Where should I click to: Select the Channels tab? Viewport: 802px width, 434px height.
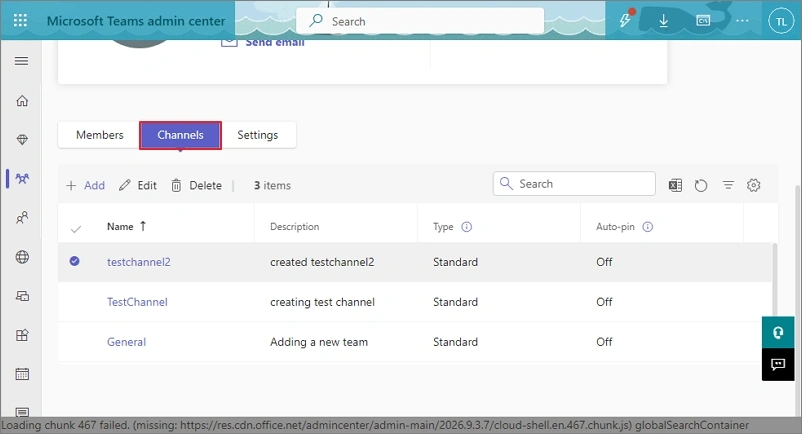click(x=180, y=135)
